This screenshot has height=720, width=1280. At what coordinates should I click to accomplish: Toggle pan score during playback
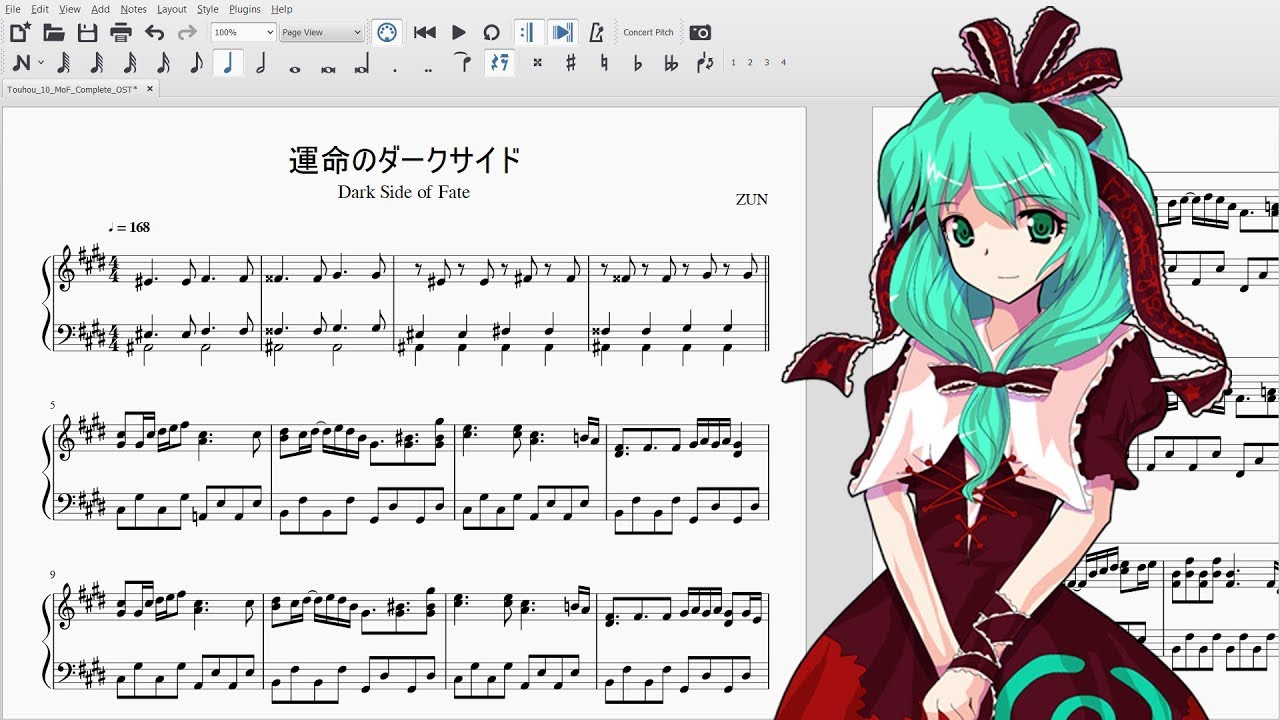click(563, 32)
